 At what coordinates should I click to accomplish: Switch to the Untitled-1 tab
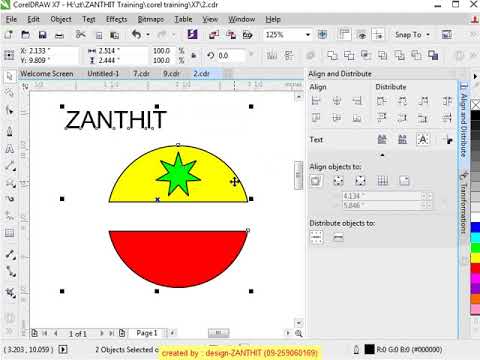click(103, 74)
